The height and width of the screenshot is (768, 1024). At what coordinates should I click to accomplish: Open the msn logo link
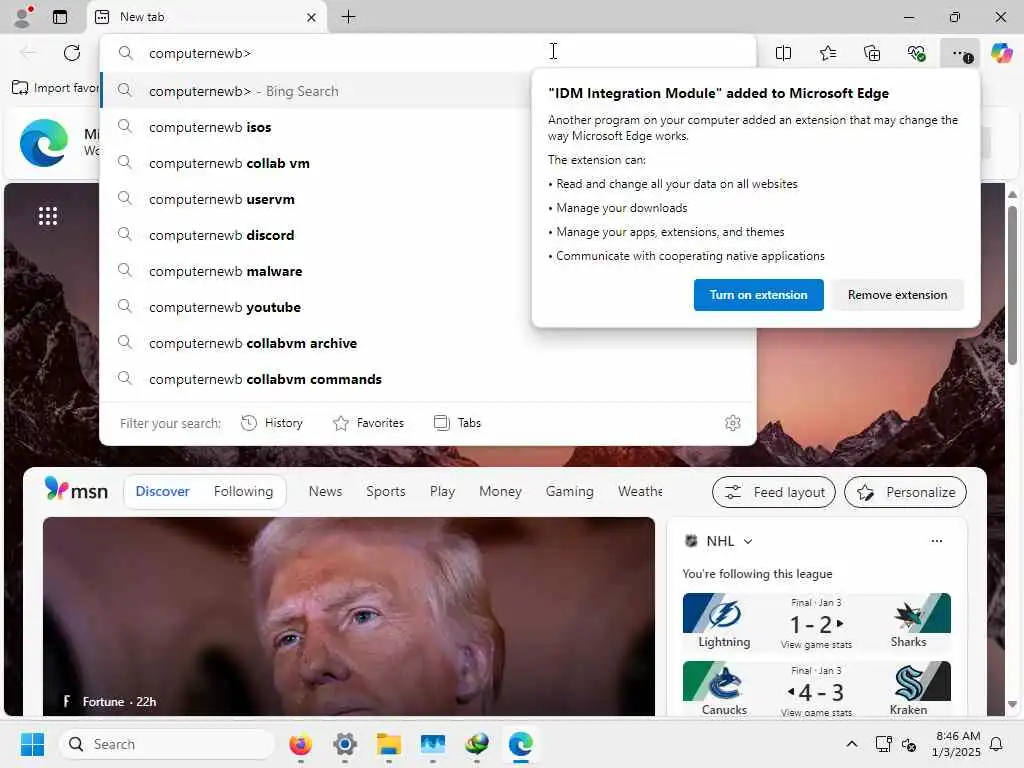[76, 490]
